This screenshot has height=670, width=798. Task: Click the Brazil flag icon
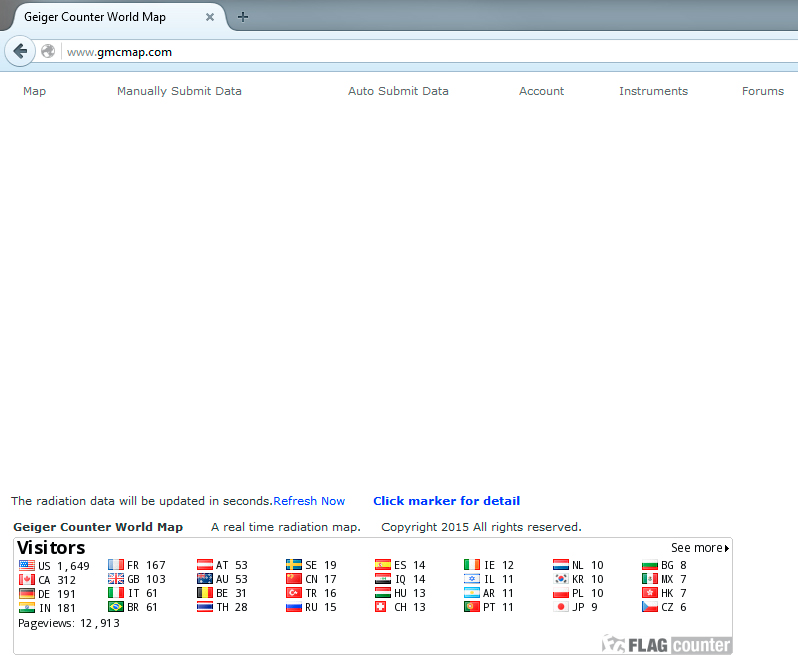[116, 607]
